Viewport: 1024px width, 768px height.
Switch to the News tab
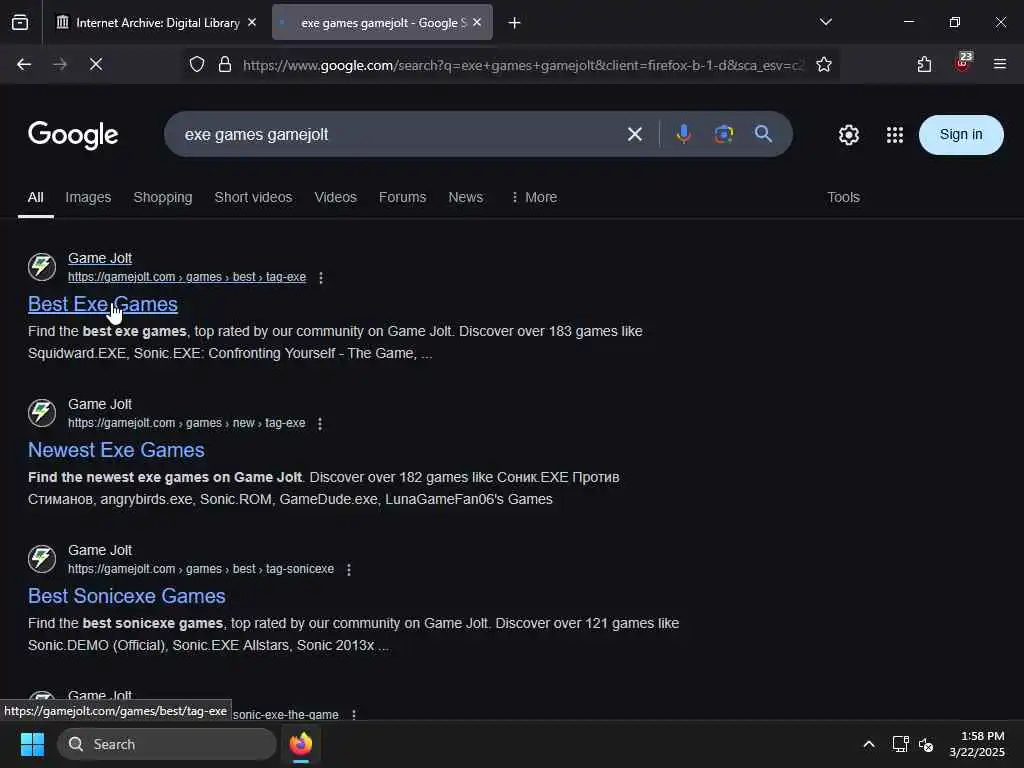[466, 197]
